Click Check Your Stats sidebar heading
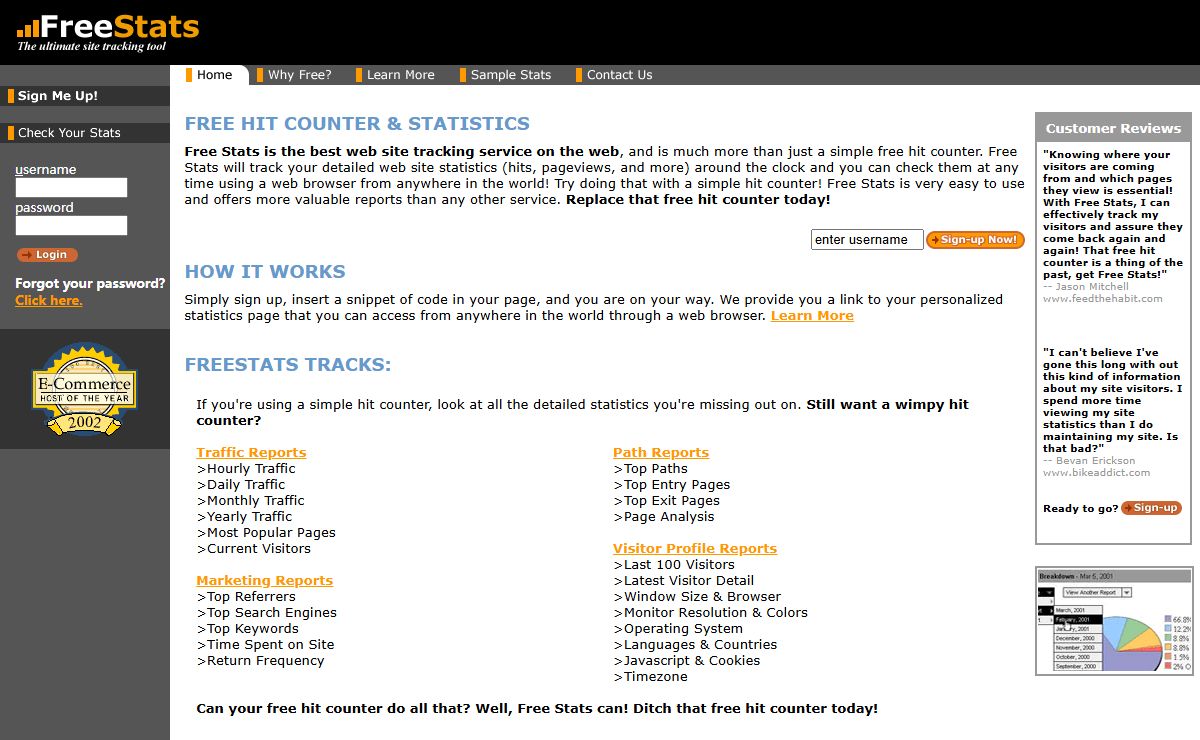This screenshot has height=740, width=1200. click(68, 133)
